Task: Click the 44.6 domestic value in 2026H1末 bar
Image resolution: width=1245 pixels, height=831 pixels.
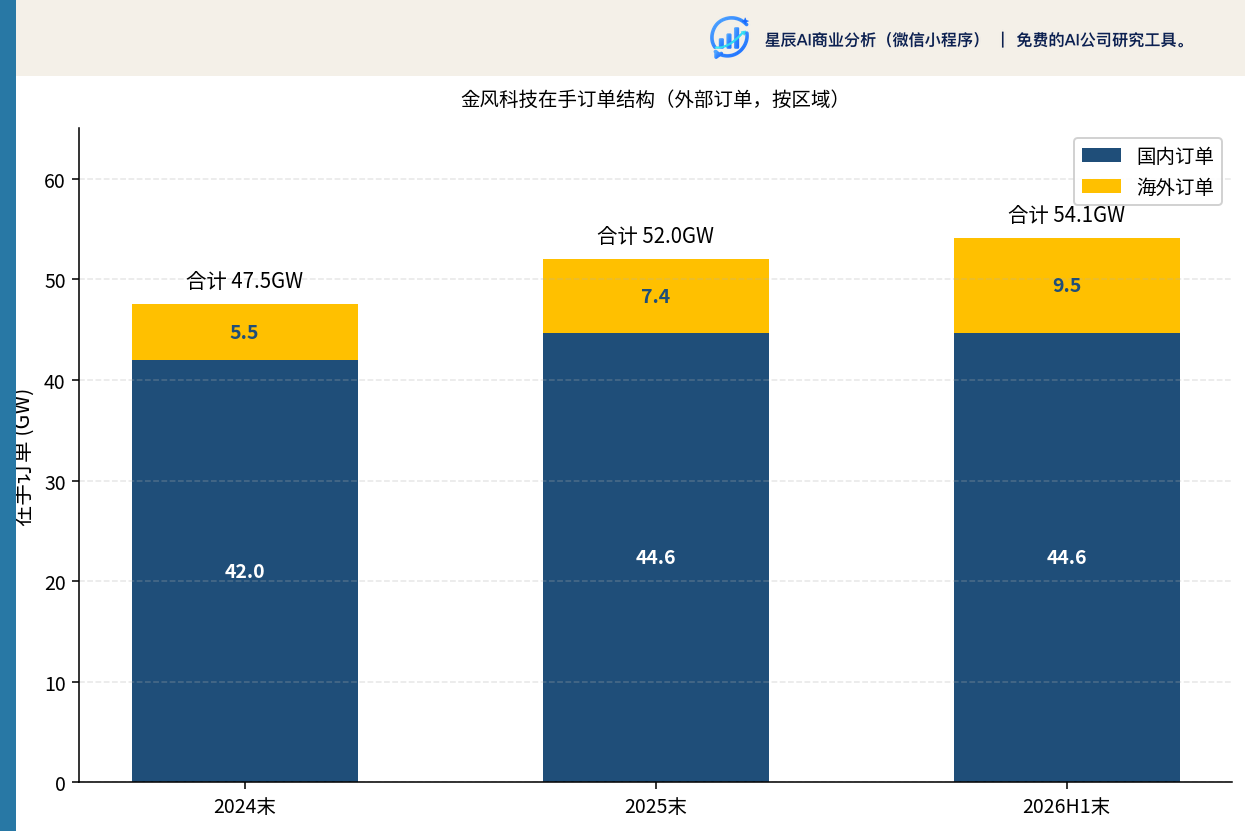Action: [1067, 557]
